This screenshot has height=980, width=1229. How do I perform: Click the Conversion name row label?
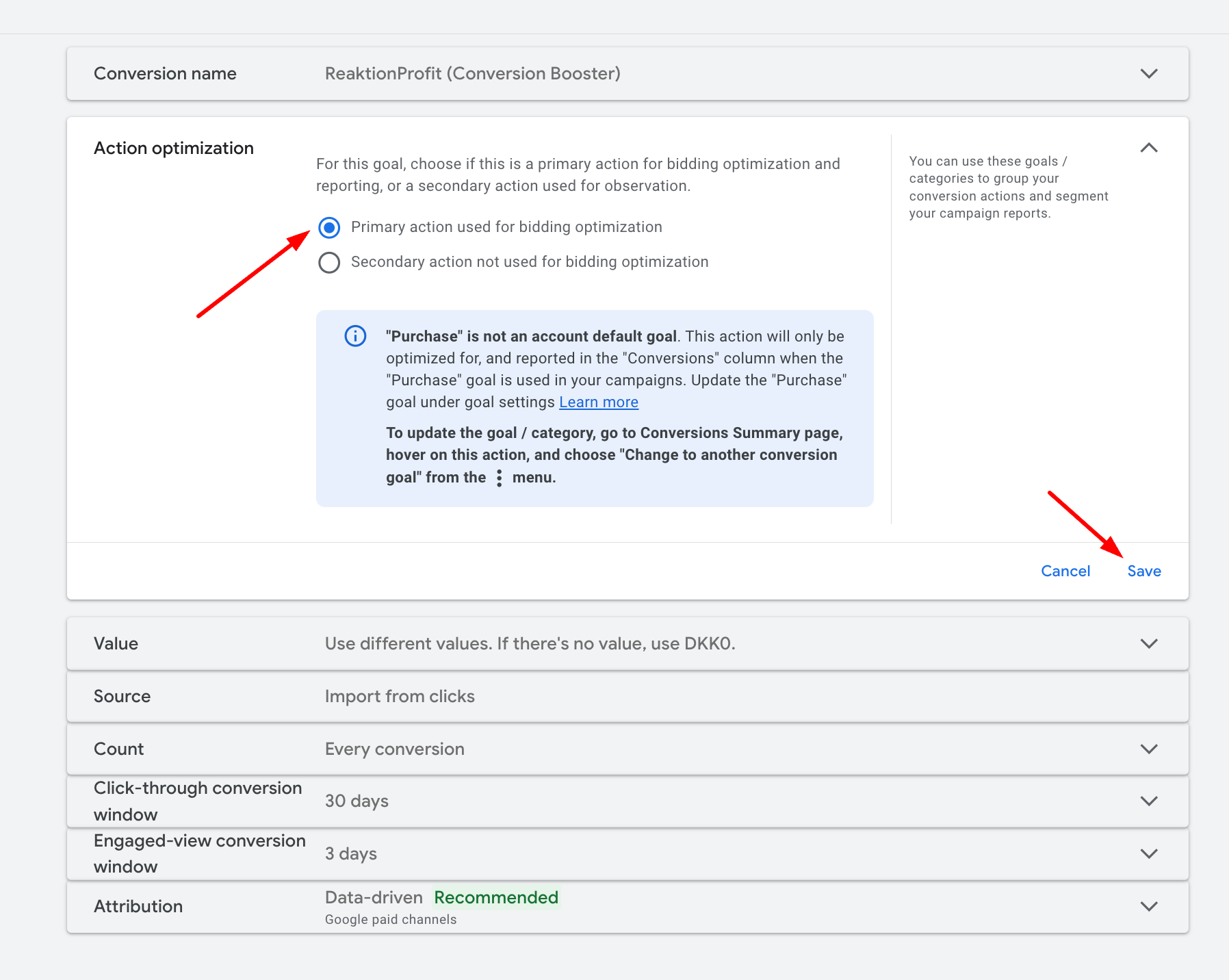165,73
